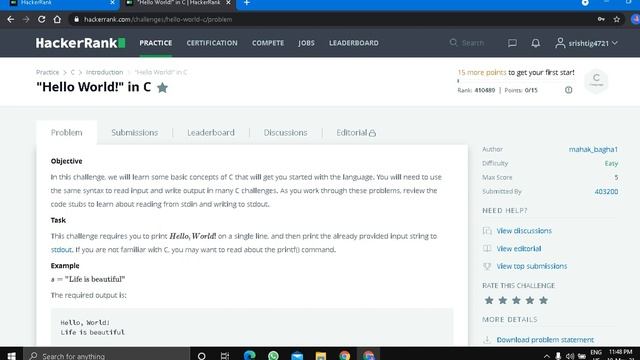Viewport: 640px width, 360px height.
Task: Open the PRACTICE menu
Action: (x=156, y=43)
